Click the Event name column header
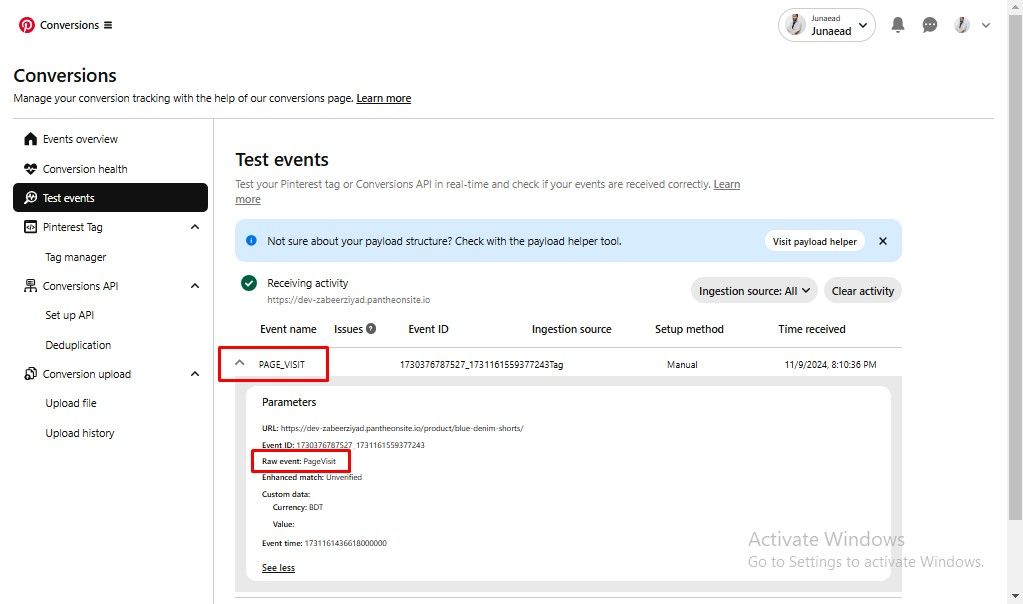This screenshot has height=604, width=1023. pyautogui.click(x=288, y=329)
